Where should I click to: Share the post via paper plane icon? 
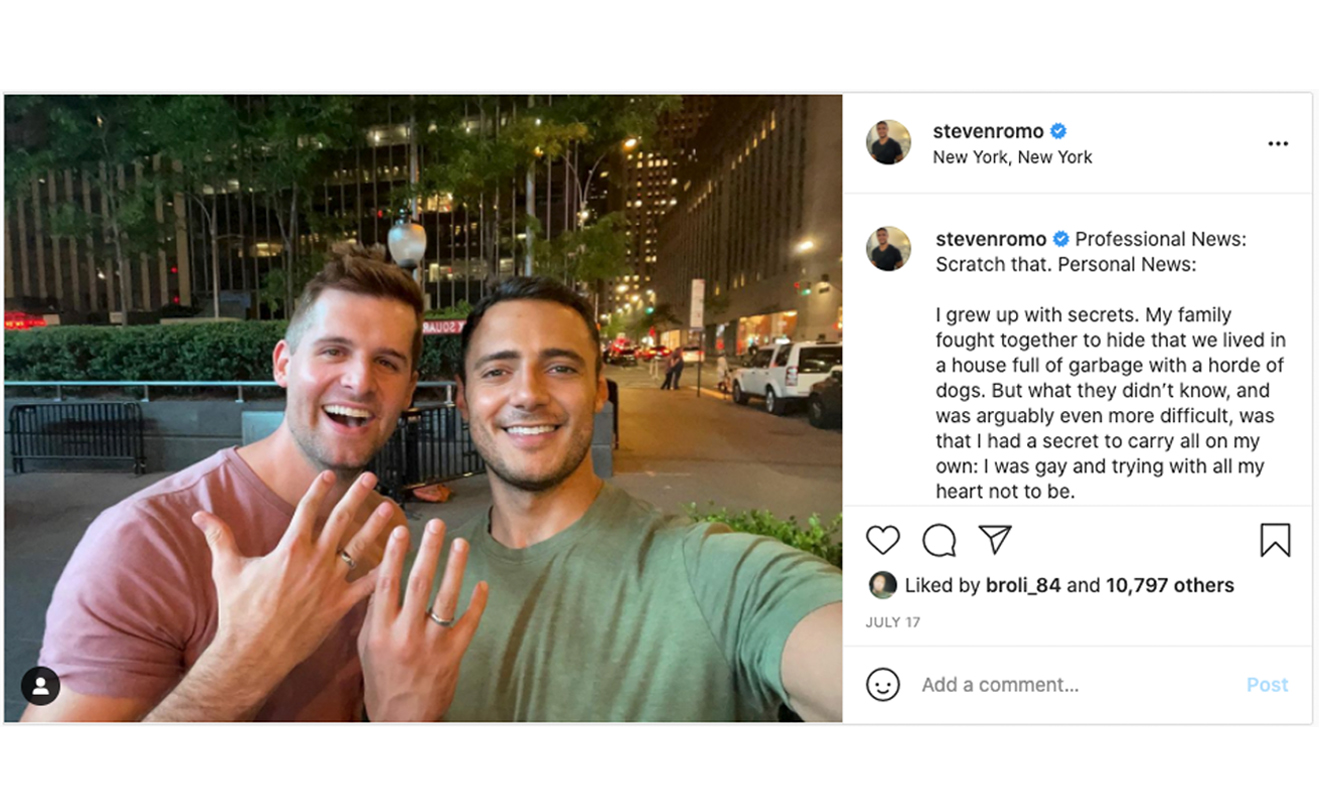pos(995,540)
